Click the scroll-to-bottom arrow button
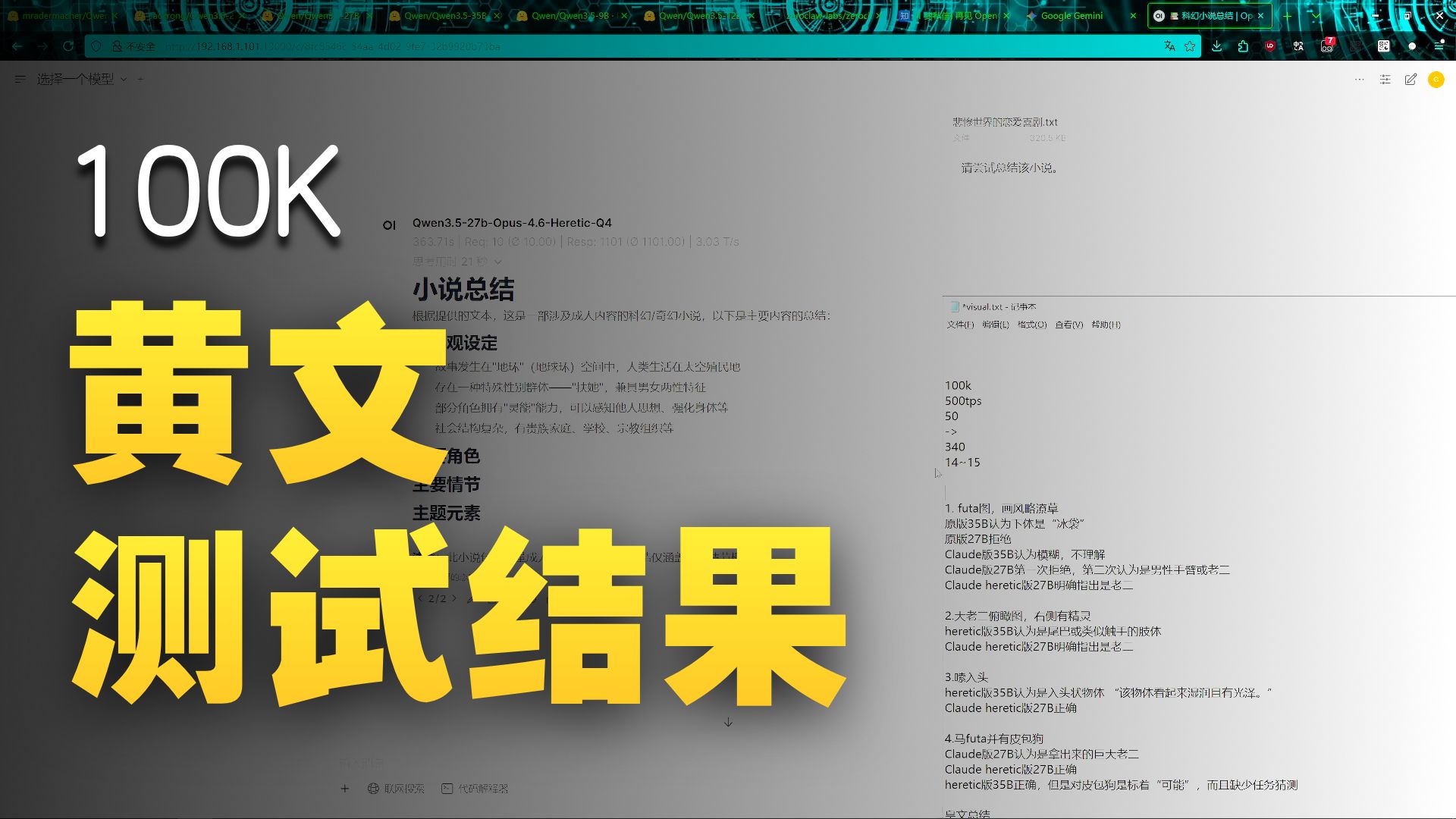Screen dimensions: 1456x819 728,723
